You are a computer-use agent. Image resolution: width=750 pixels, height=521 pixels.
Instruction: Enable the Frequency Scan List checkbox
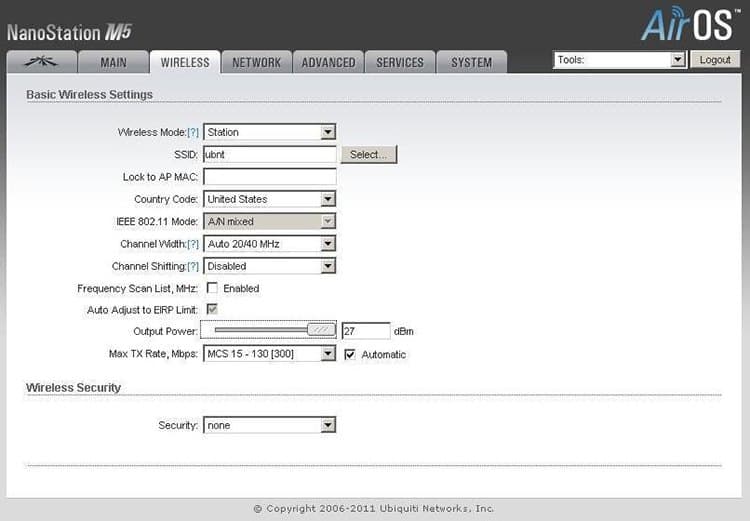point(212,288)
